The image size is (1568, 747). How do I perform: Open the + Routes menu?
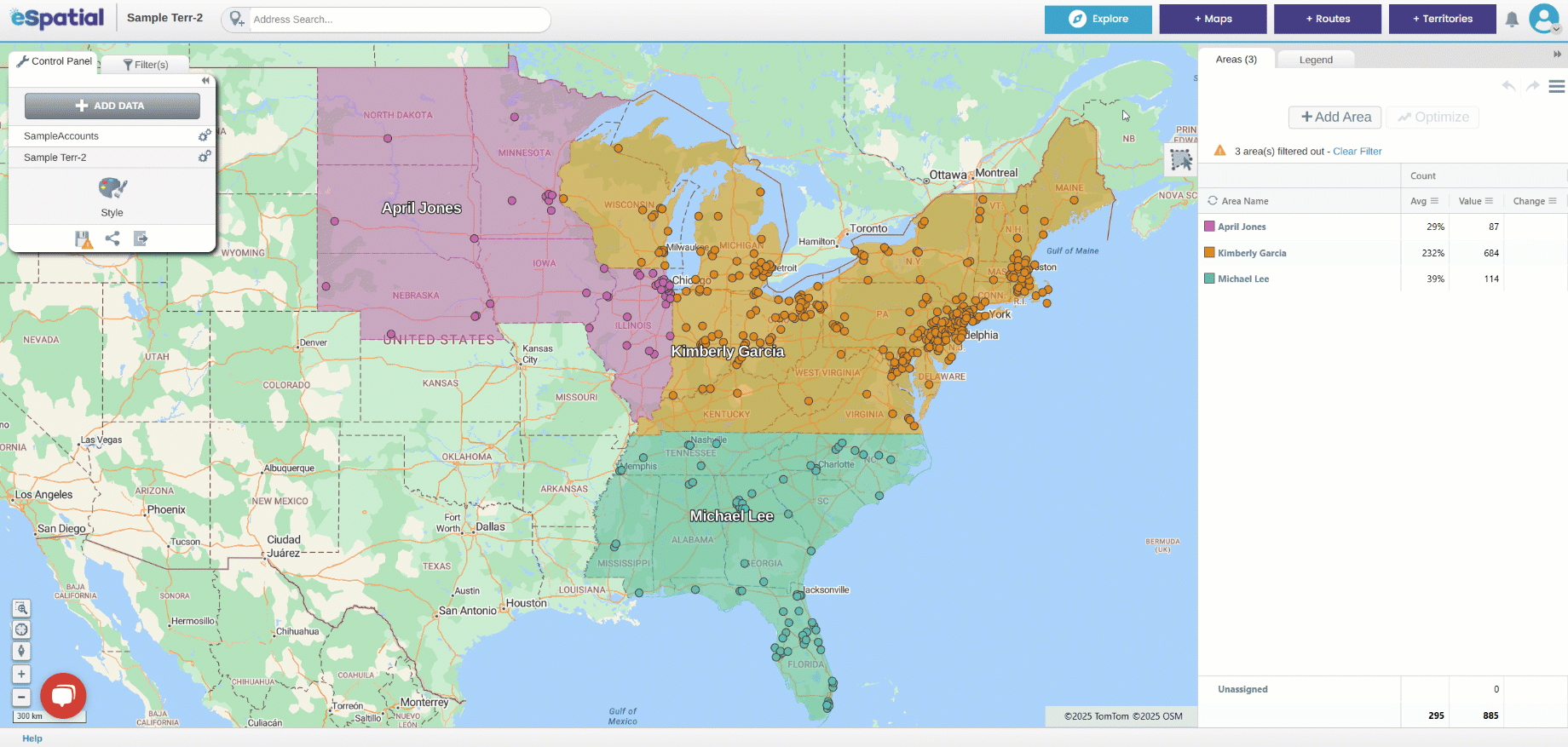coord(1328,19)
